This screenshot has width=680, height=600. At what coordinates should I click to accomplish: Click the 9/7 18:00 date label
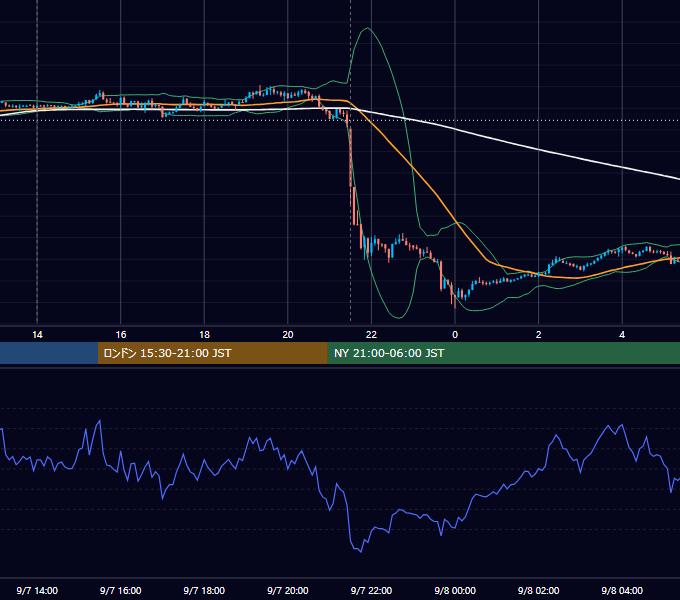(204, 591)
